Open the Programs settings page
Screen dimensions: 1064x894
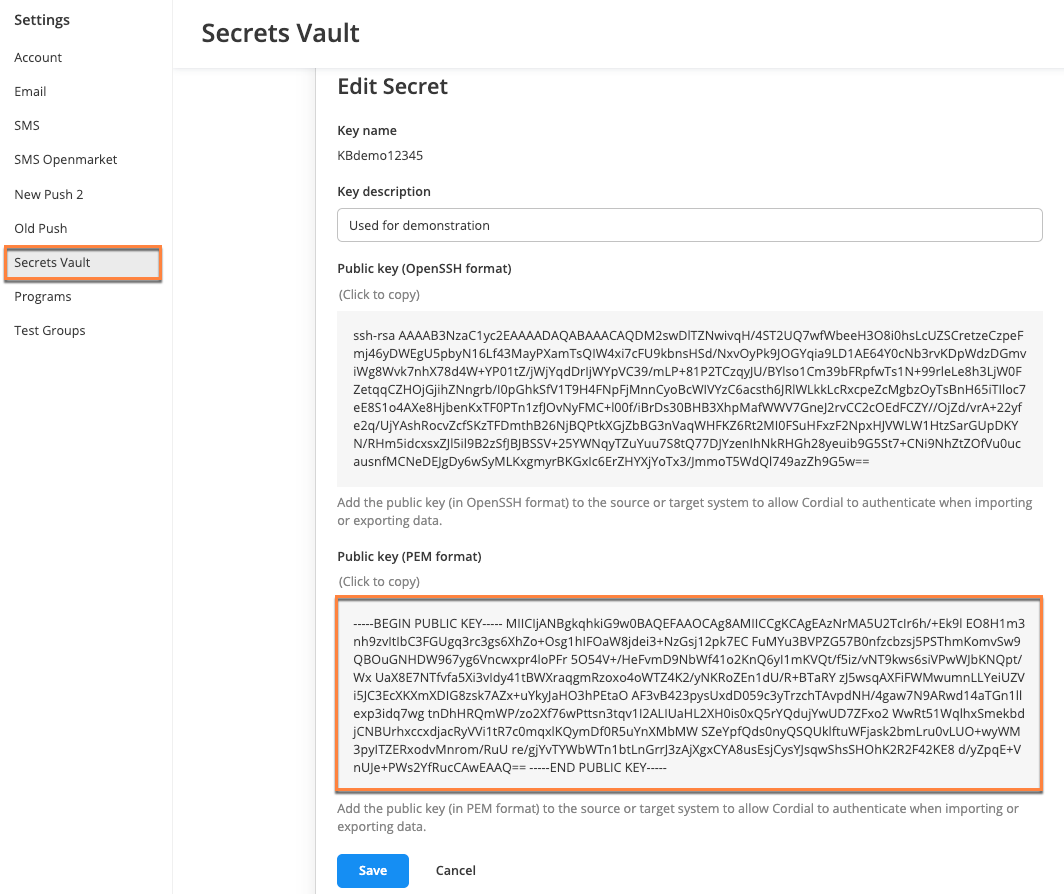tap(43, 297)
